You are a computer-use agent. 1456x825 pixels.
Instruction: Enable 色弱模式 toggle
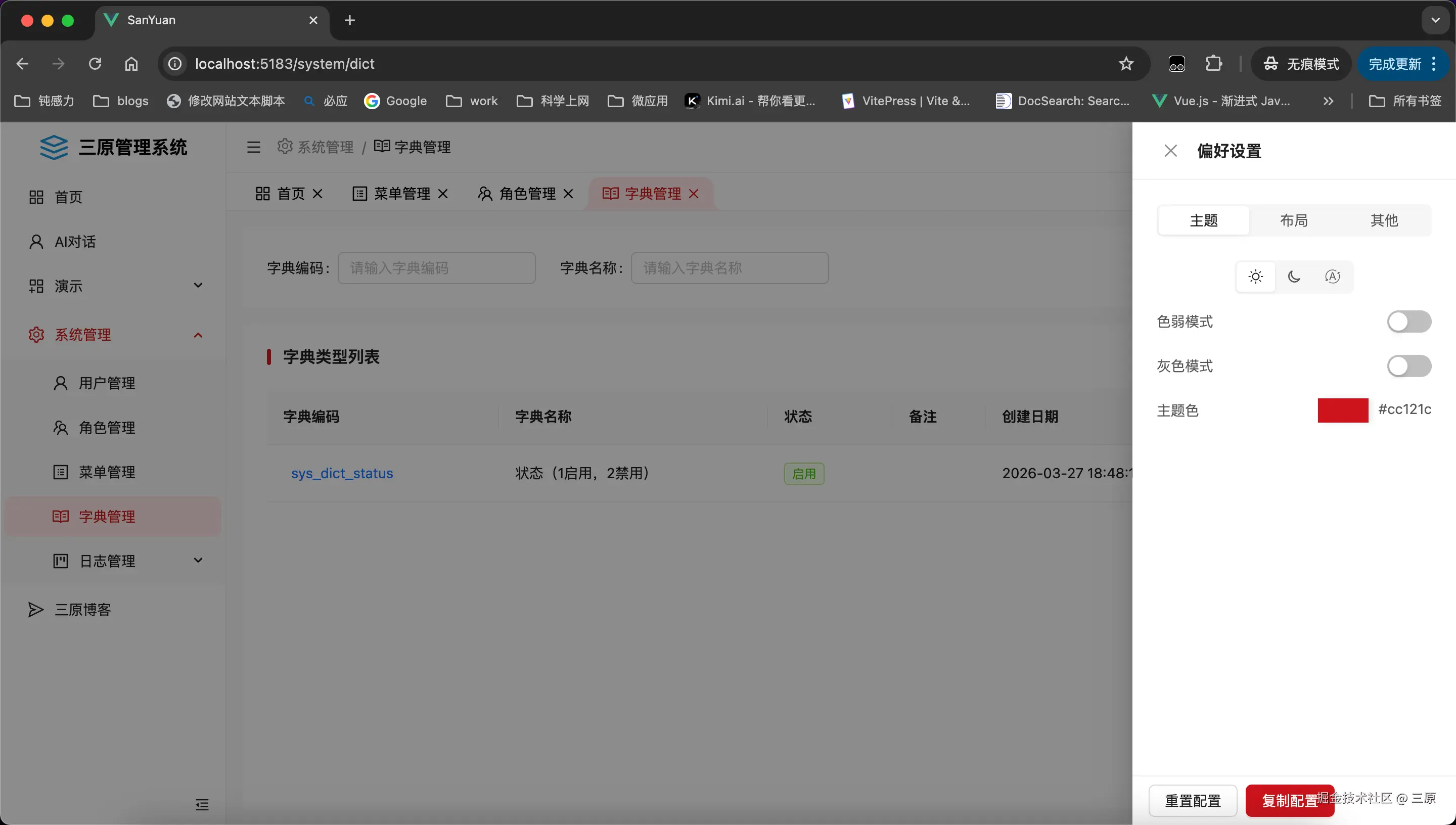point(1409,322)
